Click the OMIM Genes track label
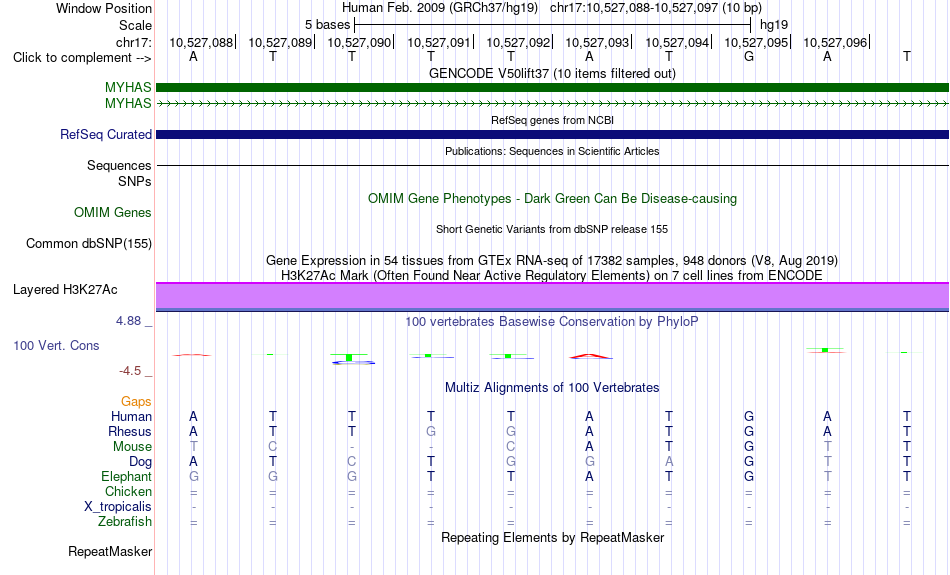The height and width of the screenshot is (575, 950). 112,213
